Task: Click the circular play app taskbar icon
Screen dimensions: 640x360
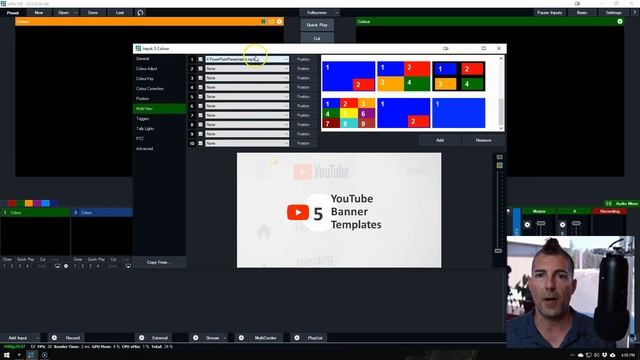Action: click(x=44, y=355)
